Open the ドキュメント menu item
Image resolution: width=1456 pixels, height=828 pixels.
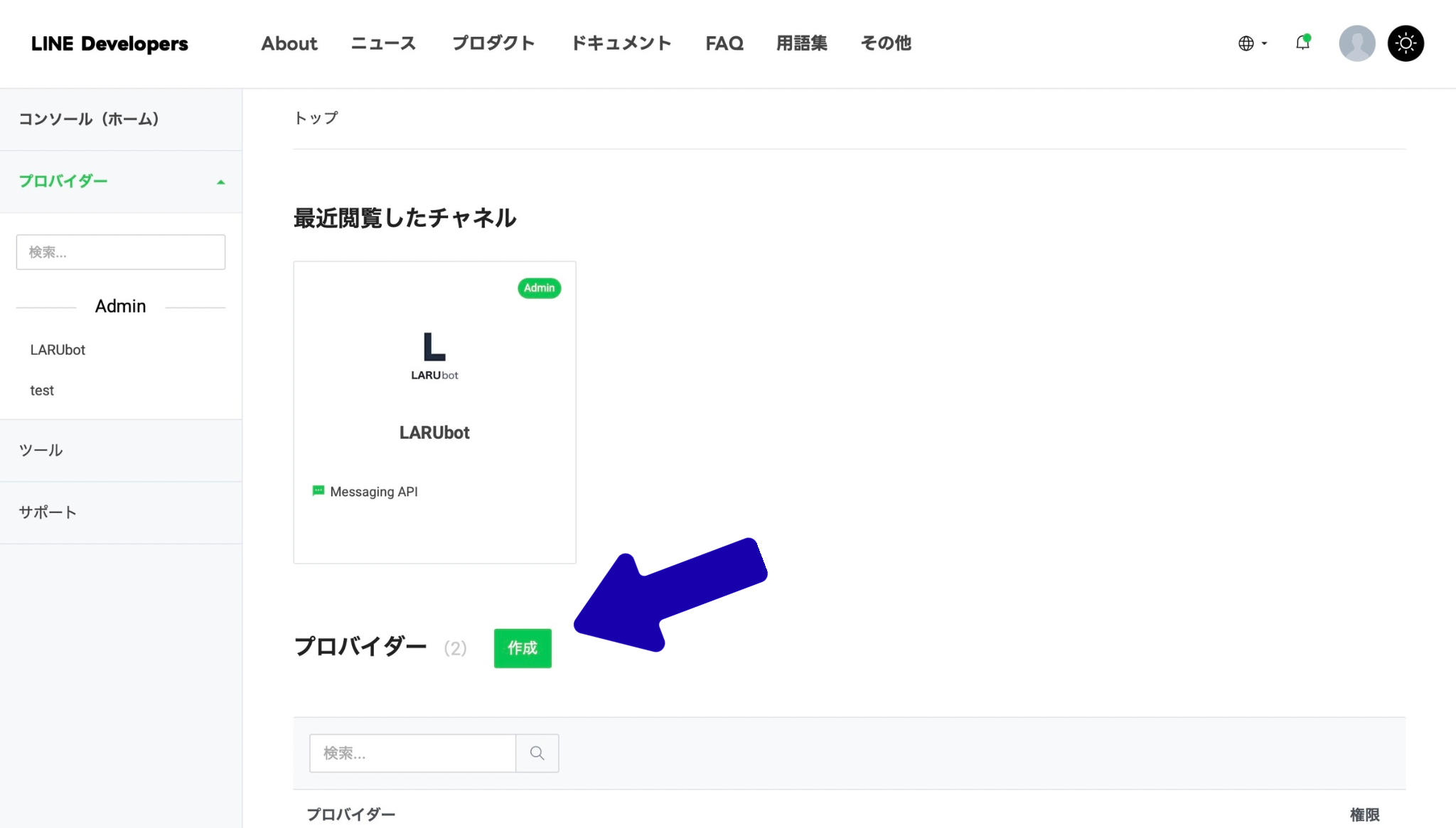pyautogui.click(x=621, y=43)
